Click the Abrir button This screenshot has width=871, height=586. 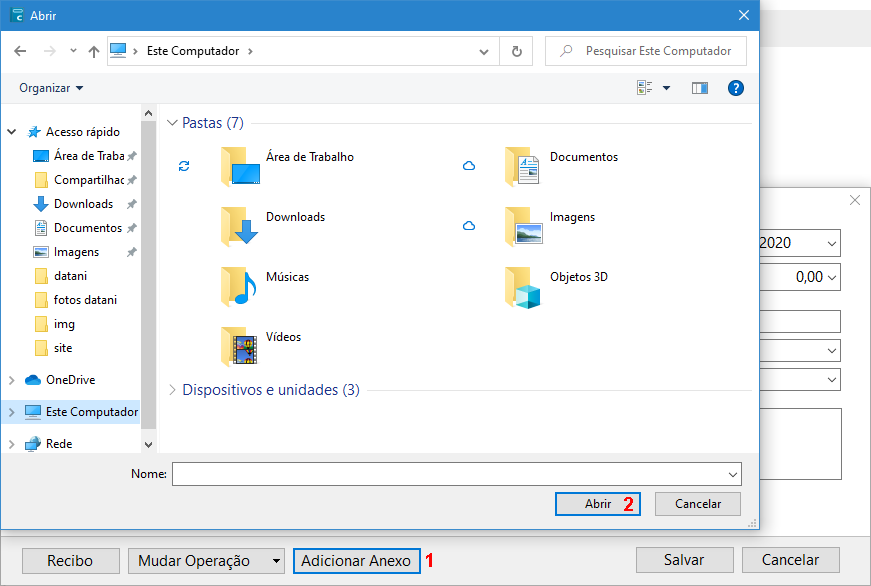(x=597, y=504)
